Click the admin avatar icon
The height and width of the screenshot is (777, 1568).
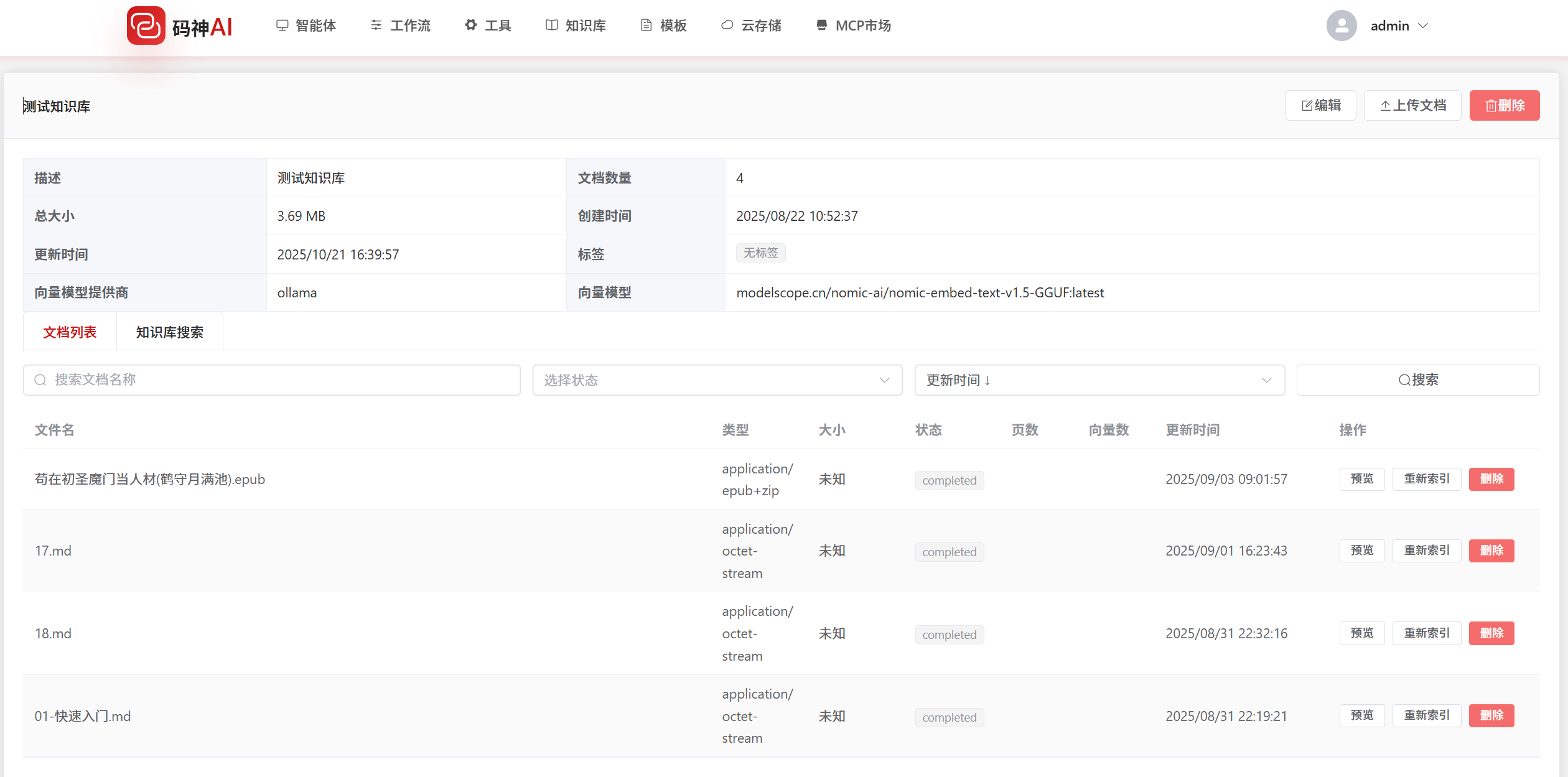(x=1342, y=26)
